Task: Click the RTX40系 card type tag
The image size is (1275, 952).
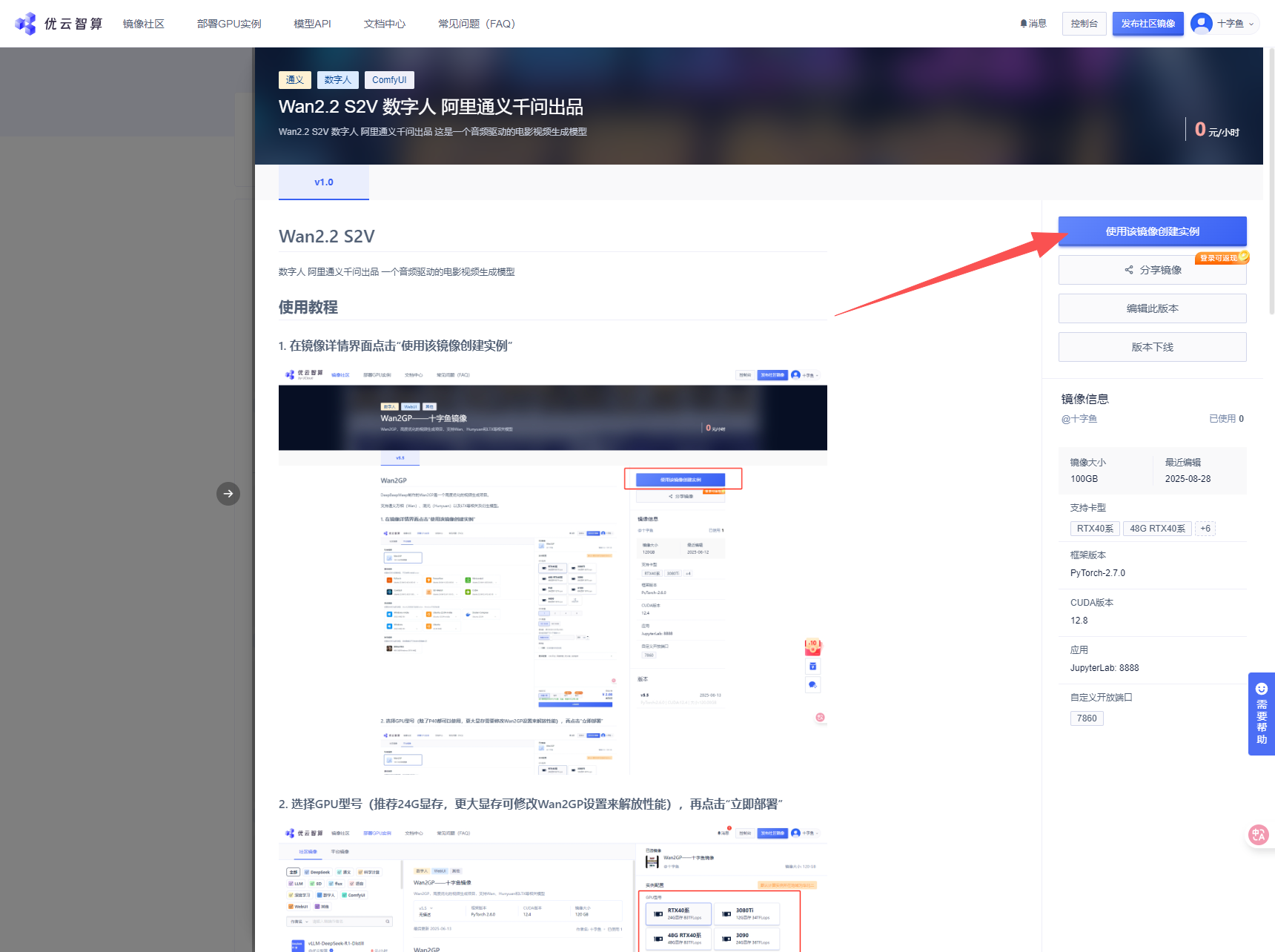Action: (1095, 529)
